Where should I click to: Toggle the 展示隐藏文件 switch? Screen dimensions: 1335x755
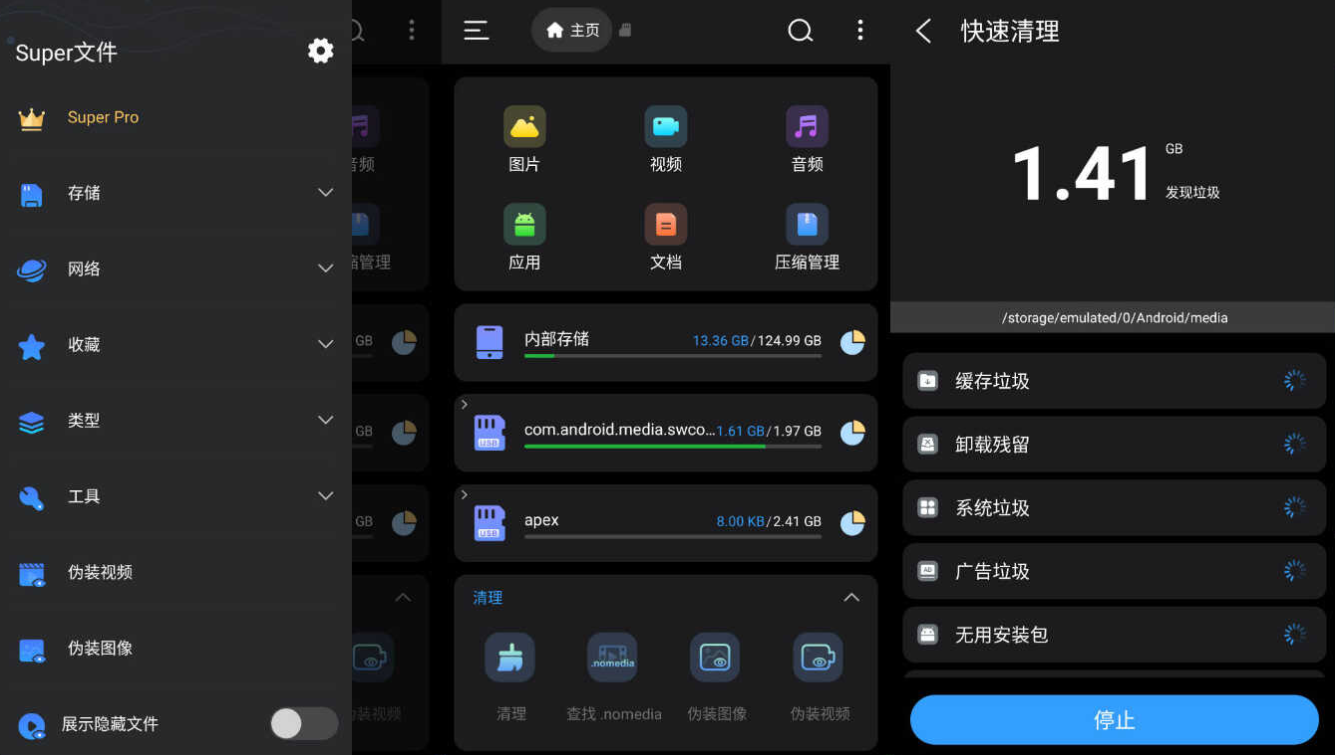304,724
